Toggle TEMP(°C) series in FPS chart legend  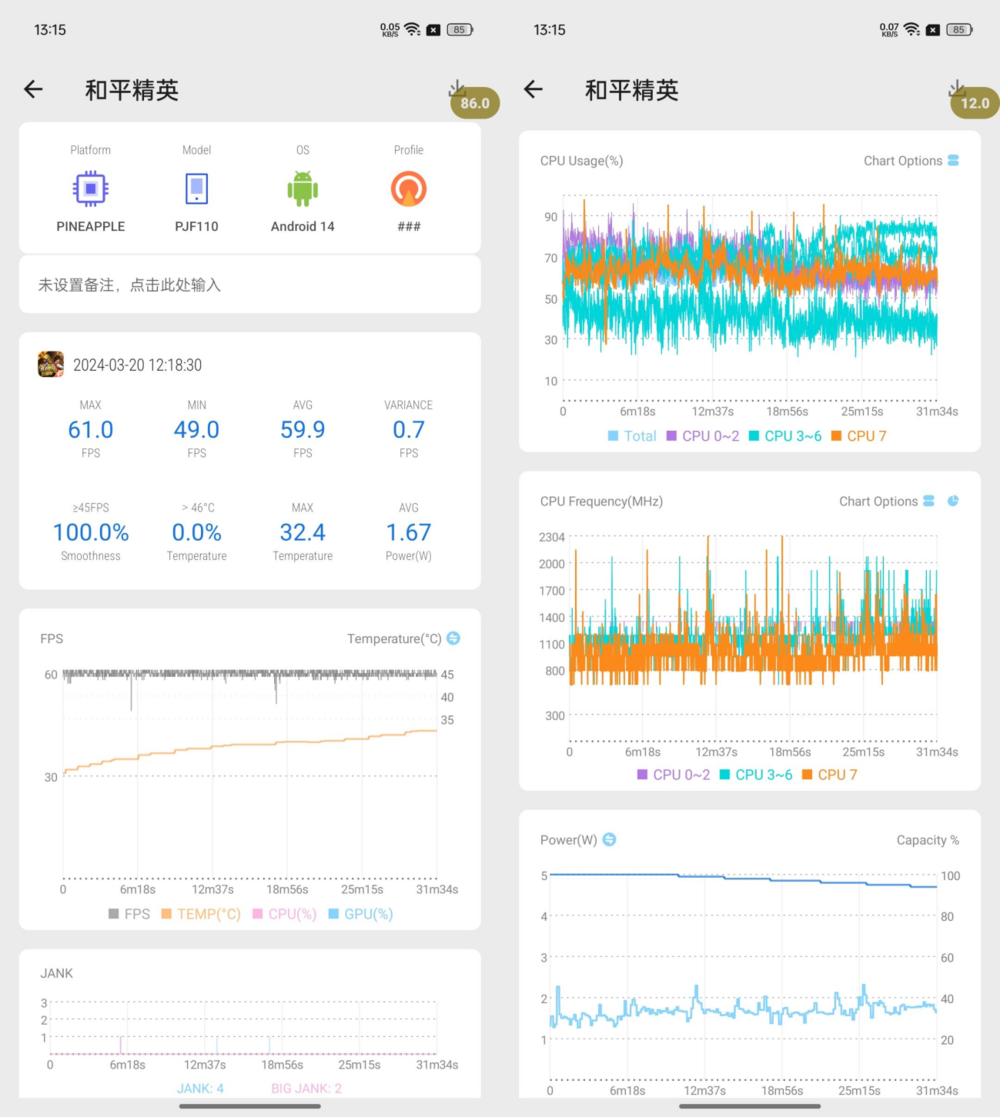[x=201, y=914]
